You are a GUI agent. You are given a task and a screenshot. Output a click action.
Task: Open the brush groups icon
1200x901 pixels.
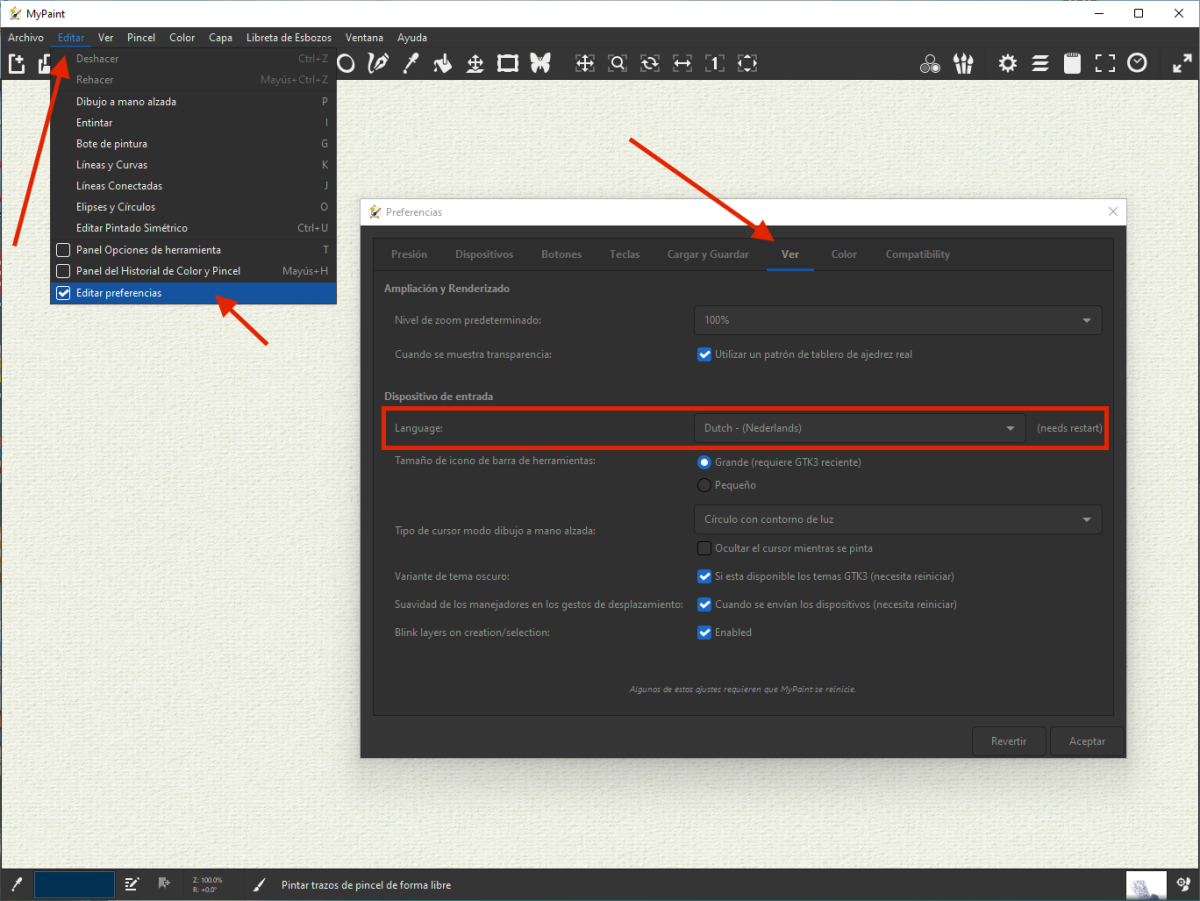pyautogui.click(x=963, y=63)
